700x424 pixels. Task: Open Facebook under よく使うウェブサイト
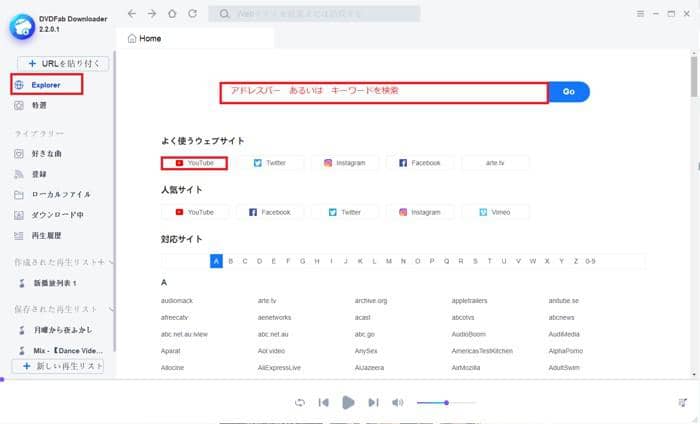tap(420, 163)
